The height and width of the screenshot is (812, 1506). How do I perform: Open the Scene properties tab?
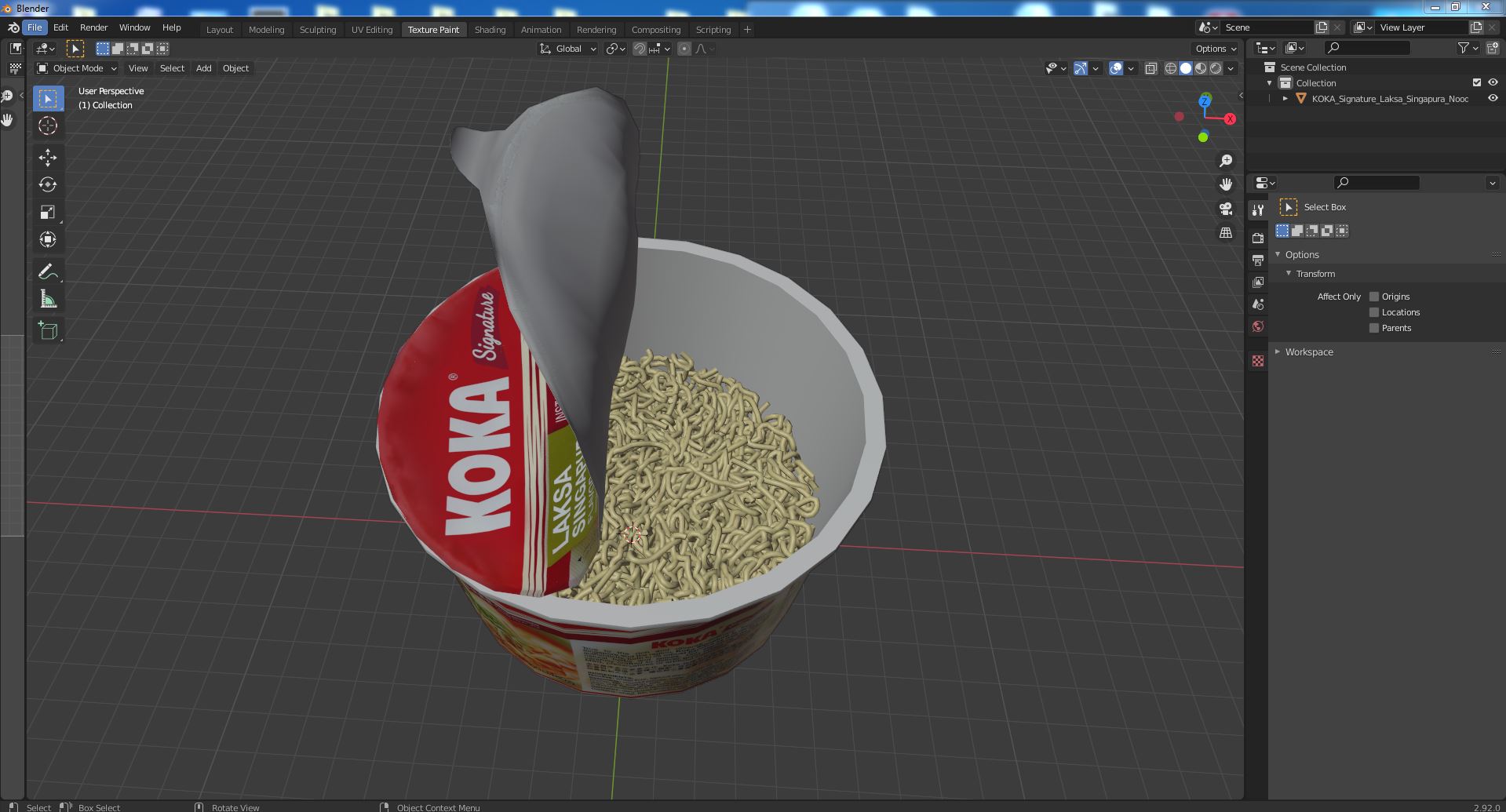tap(1258, 304)
